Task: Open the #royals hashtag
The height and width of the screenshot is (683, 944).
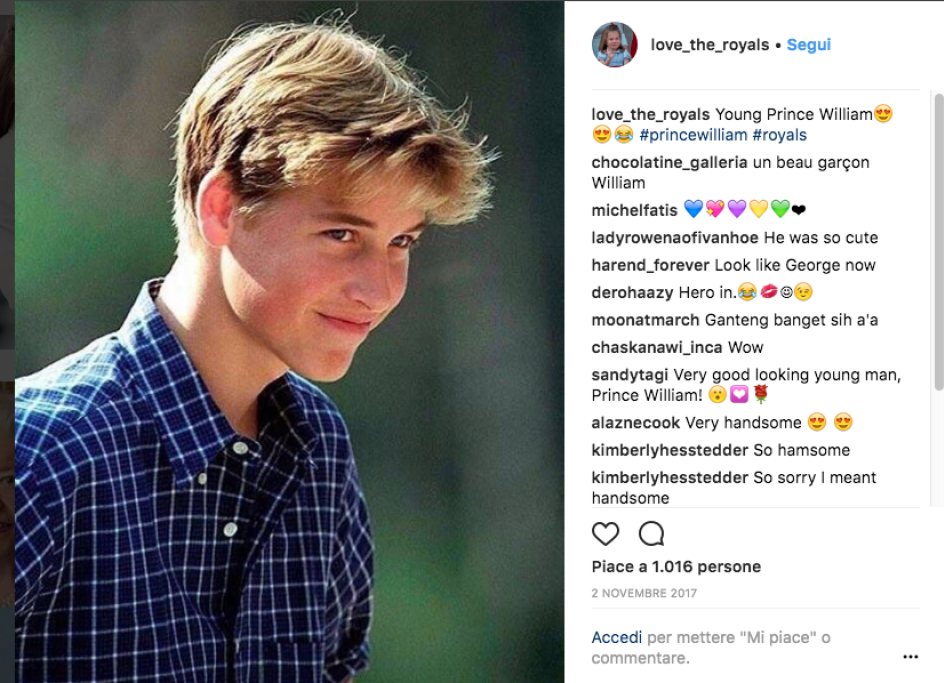Action: pyautogui.click(x=780, y=135)
